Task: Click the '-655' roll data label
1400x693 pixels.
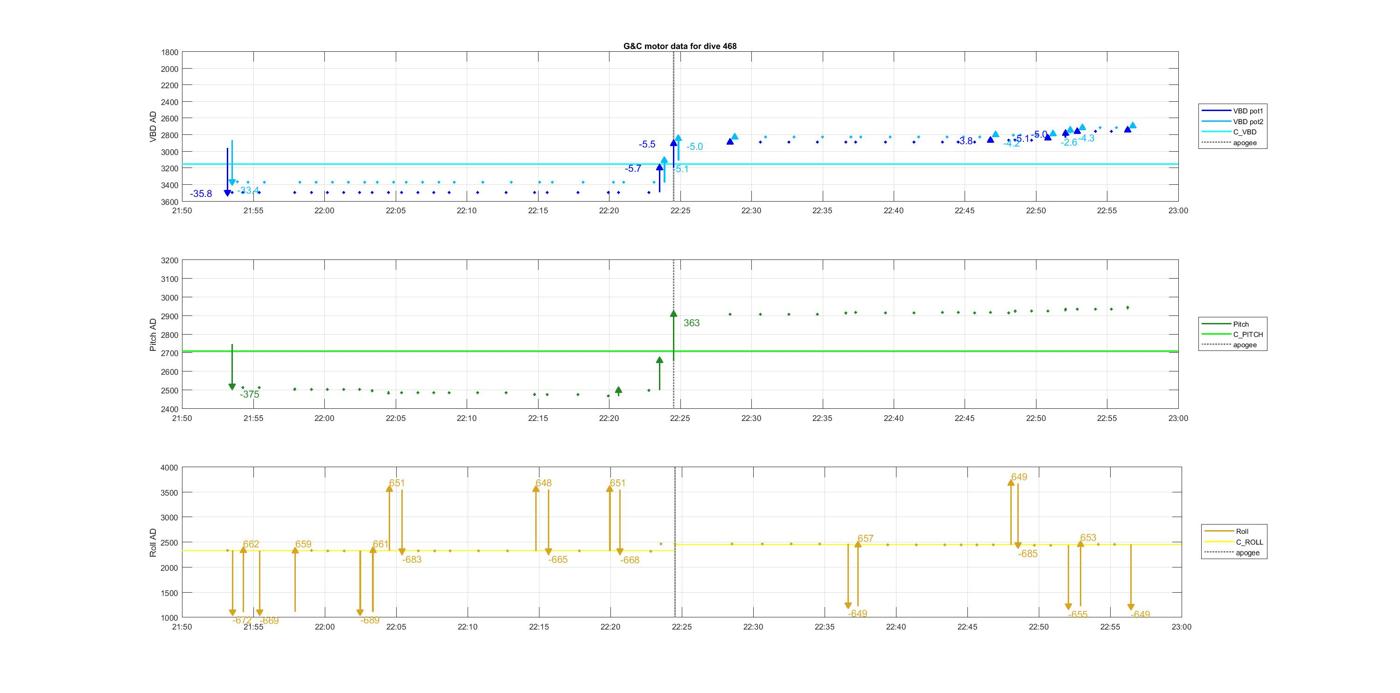Action: pyautogui.click(x=1078, y=615)
